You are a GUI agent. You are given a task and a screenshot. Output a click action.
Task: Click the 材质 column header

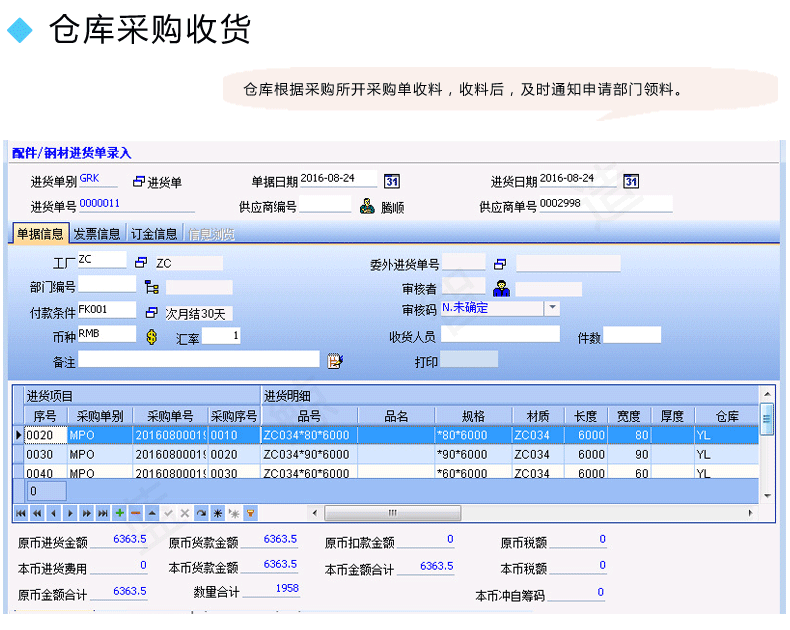coord(538,416)
